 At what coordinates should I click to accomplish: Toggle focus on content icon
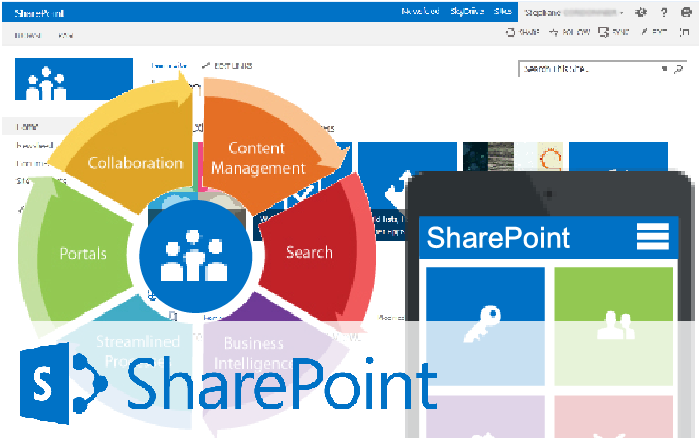(684, 32)
